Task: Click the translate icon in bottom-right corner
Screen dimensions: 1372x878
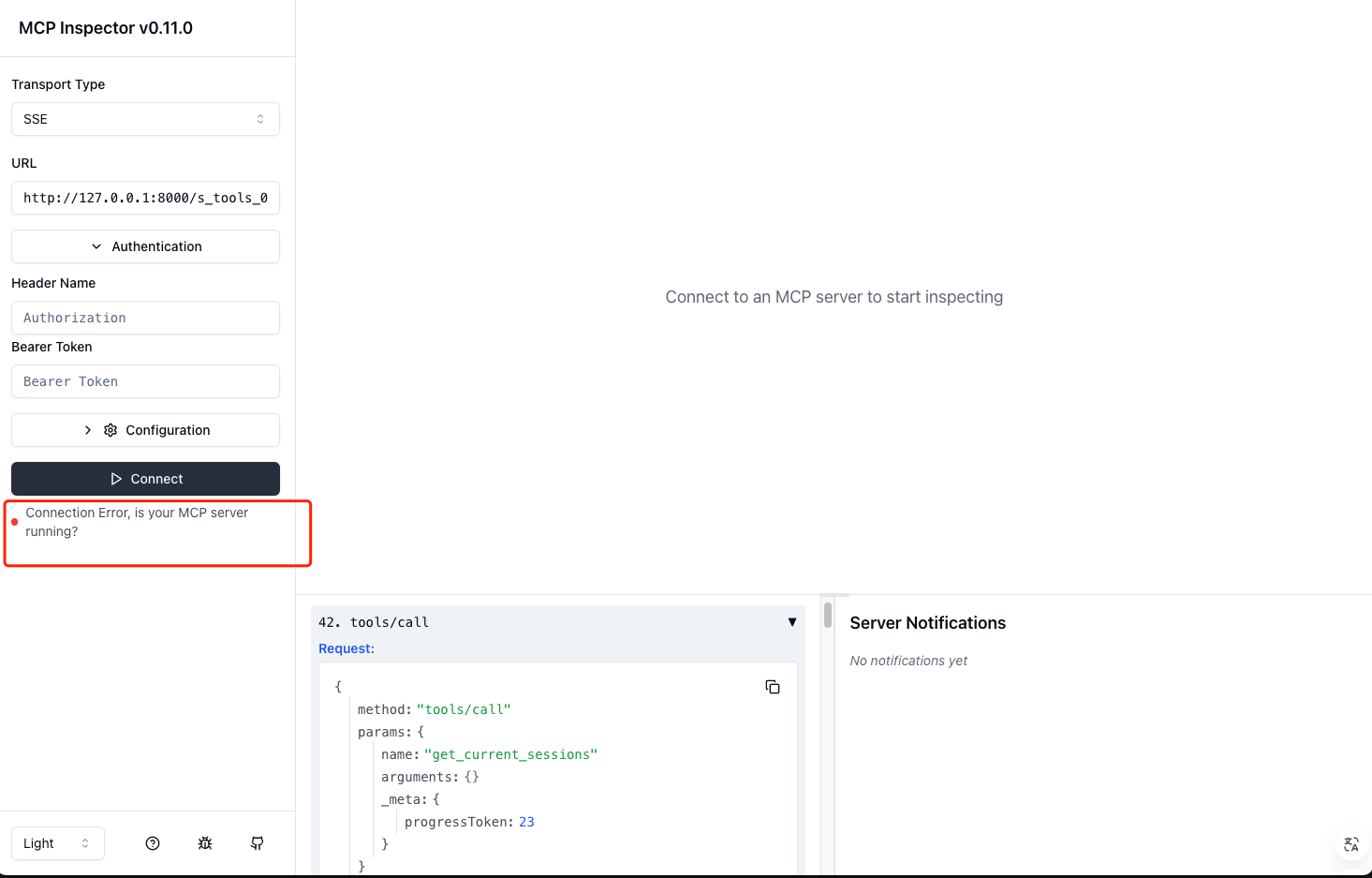Action: coord(1350,844)
